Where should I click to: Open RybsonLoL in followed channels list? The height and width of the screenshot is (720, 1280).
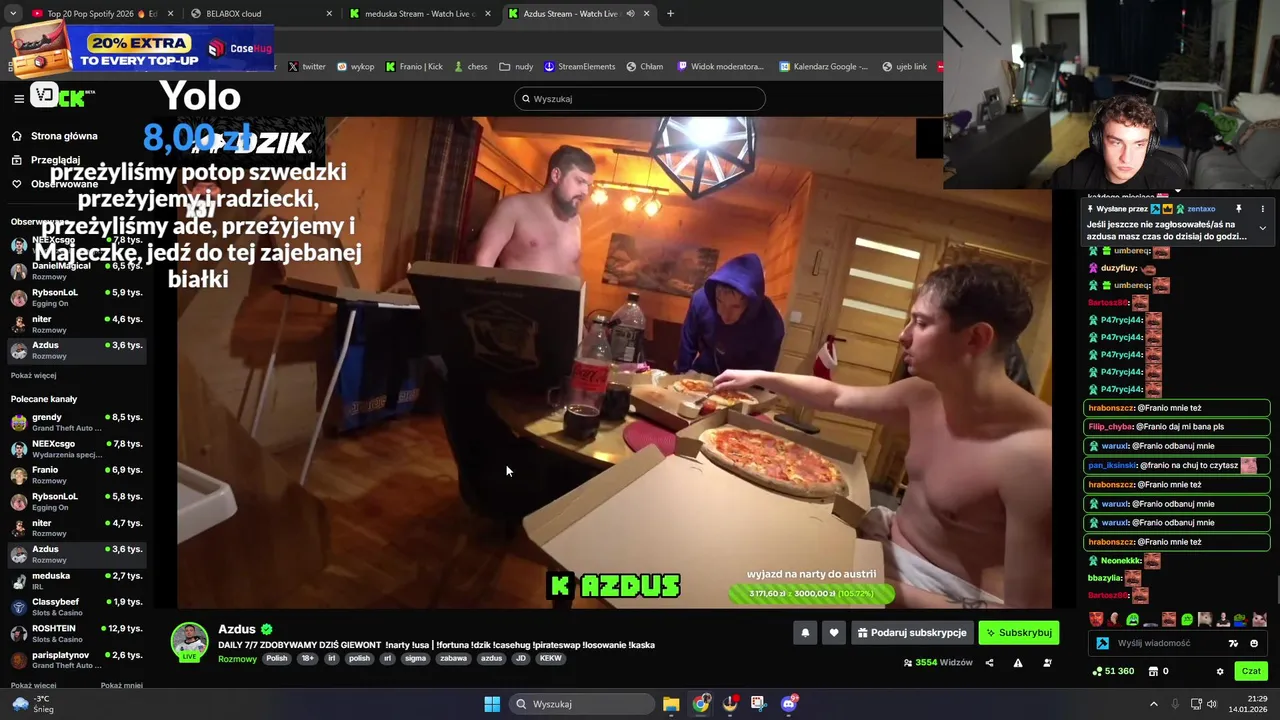click(x=75, y=297)
